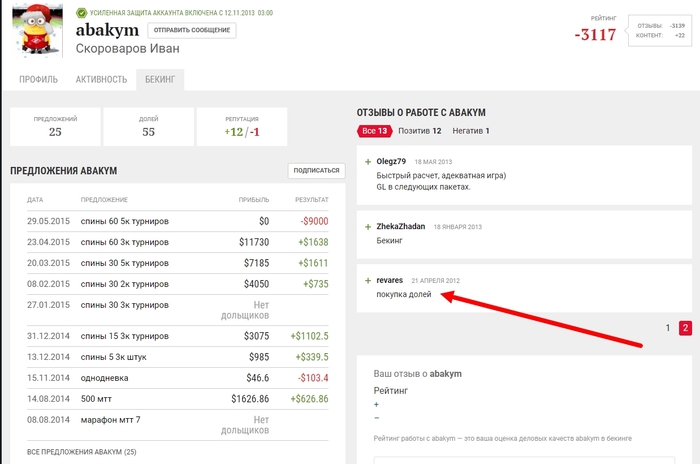Click the Прибыль column header

pyautogui.click(x=254, y=200)
